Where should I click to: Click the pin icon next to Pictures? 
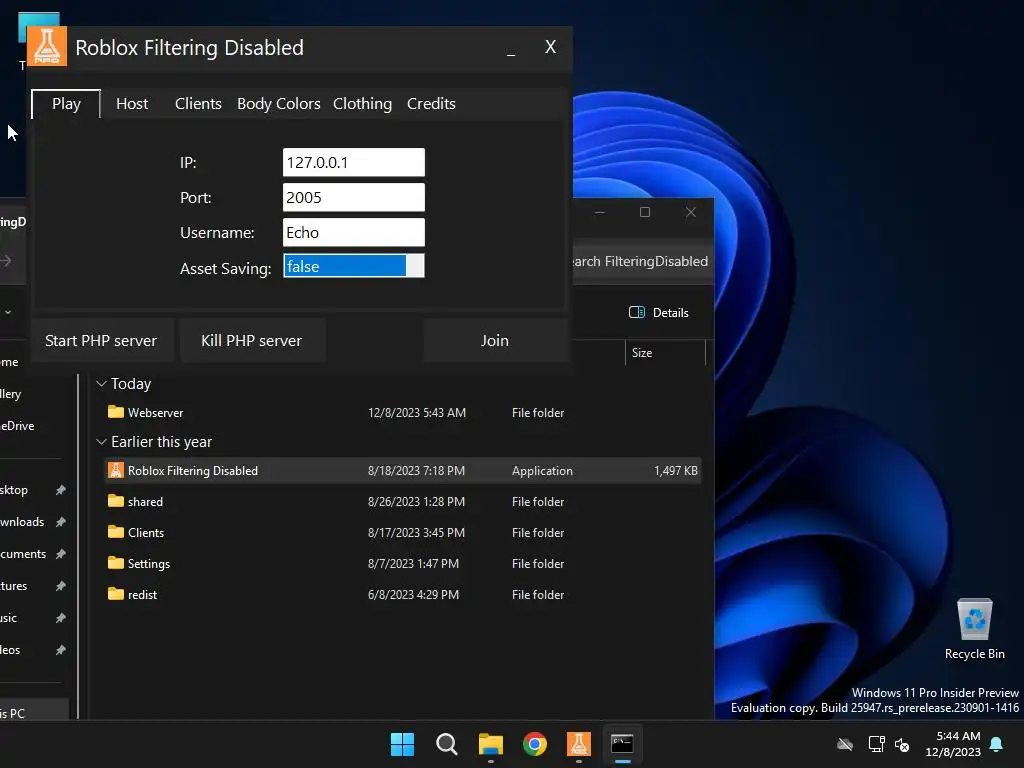tap(61, 586)
